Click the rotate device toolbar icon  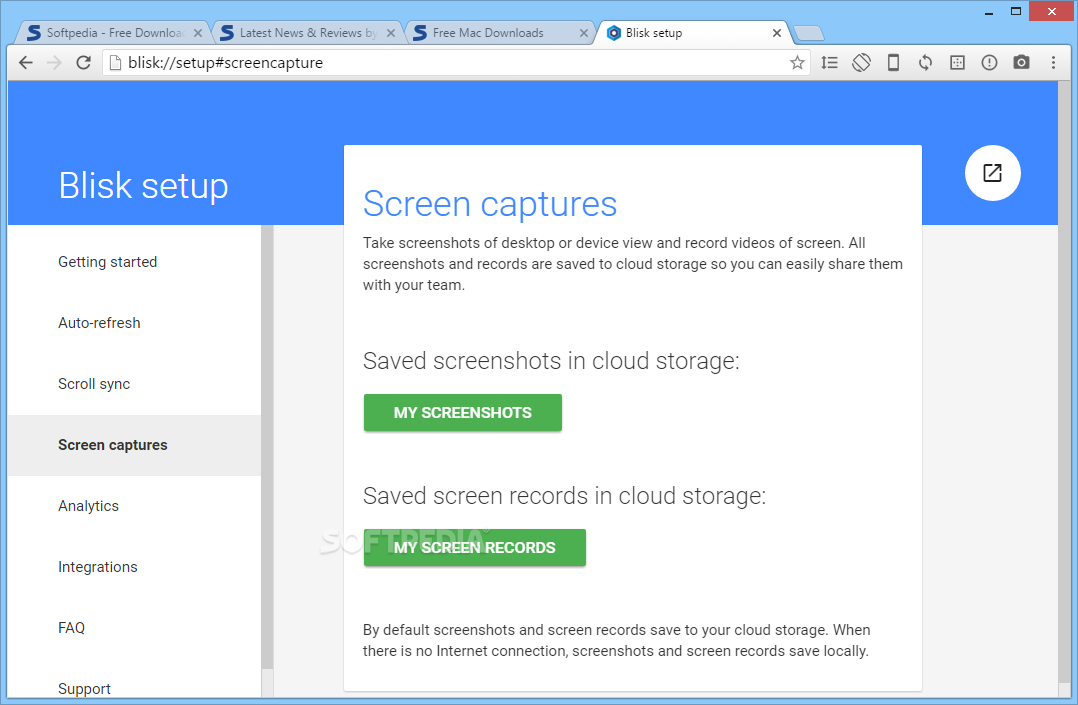861,63
